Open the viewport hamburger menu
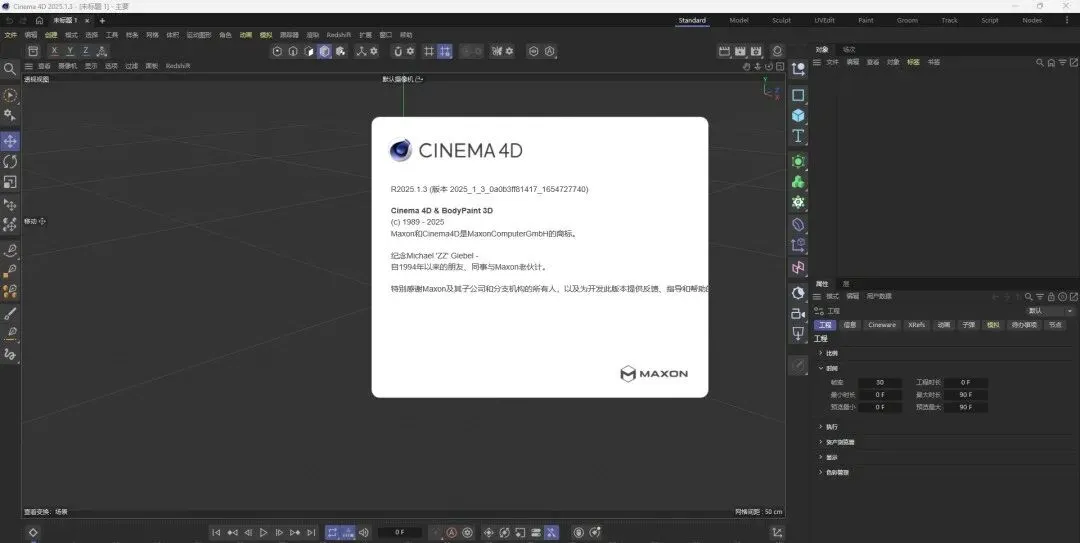 click(29, 66)
